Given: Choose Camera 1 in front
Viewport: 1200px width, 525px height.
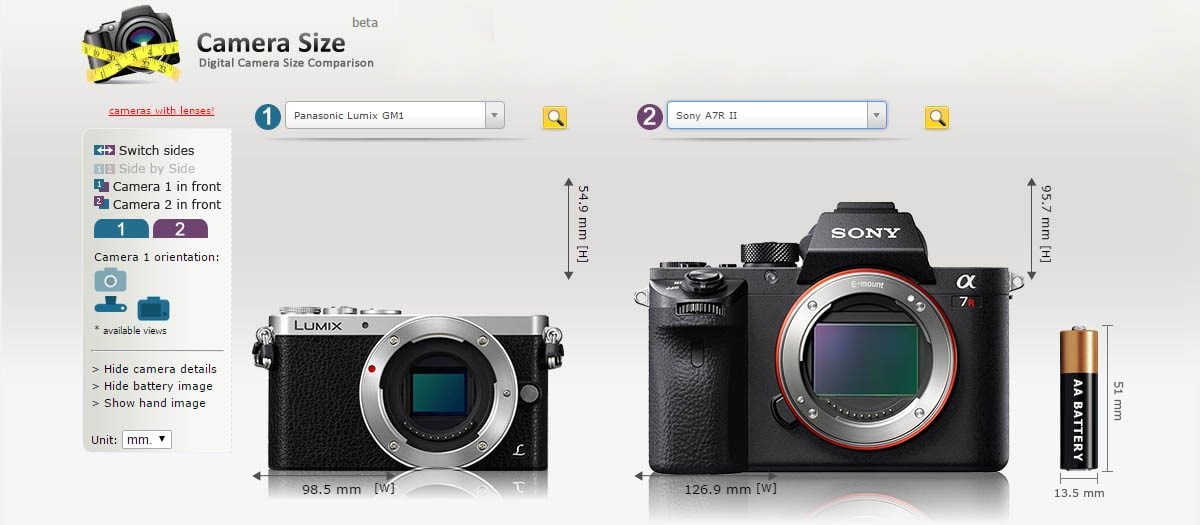Looking at the screenshot, I should [x=167, y=186].
